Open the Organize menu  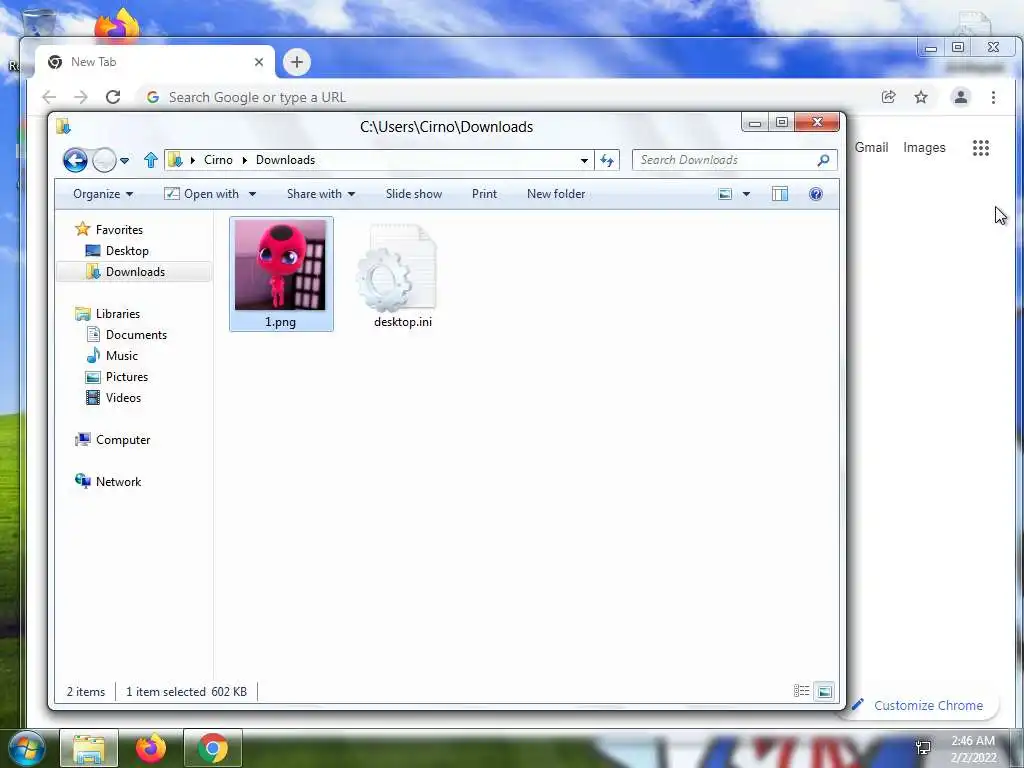(x=103, y=194)
